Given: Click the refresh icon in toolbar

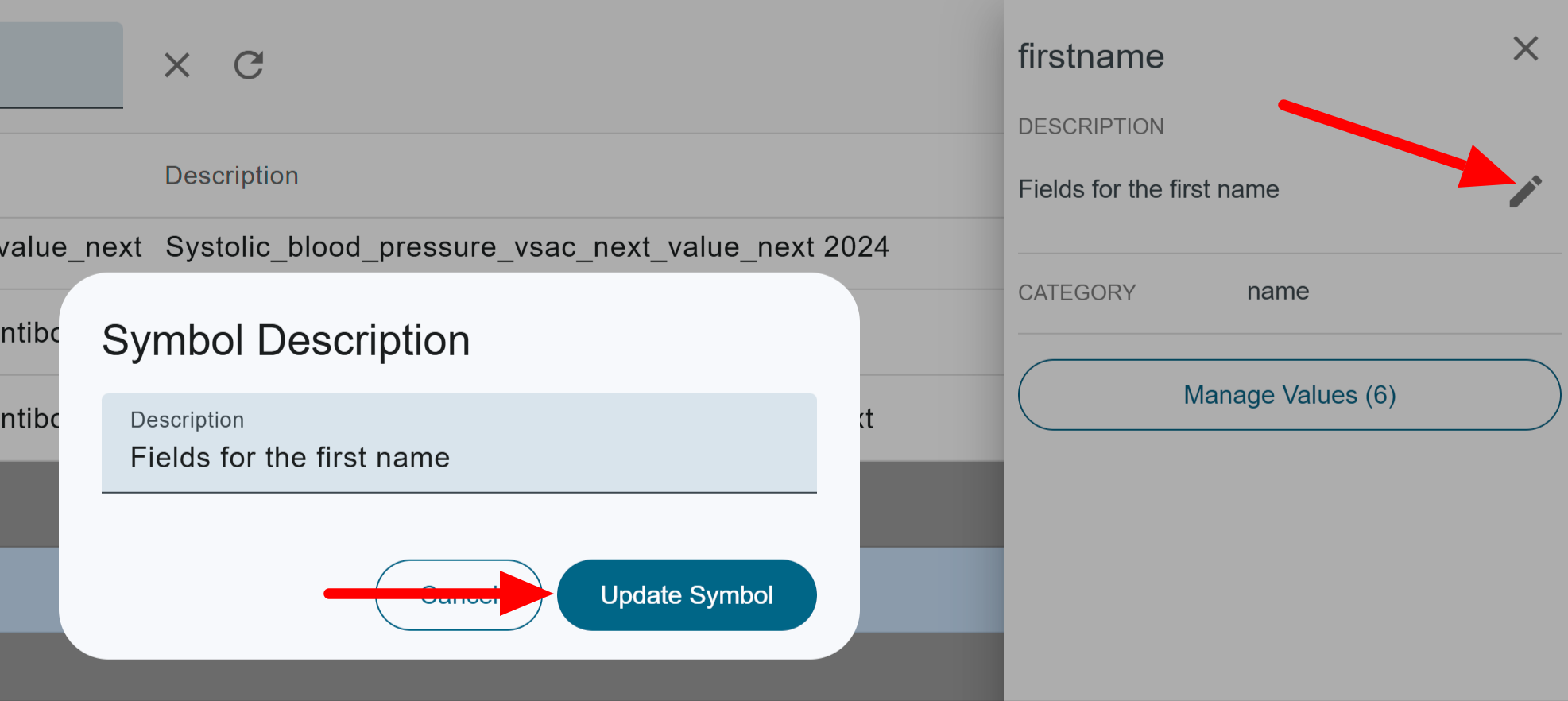Looking at the screenshot, I should point(249,65).
